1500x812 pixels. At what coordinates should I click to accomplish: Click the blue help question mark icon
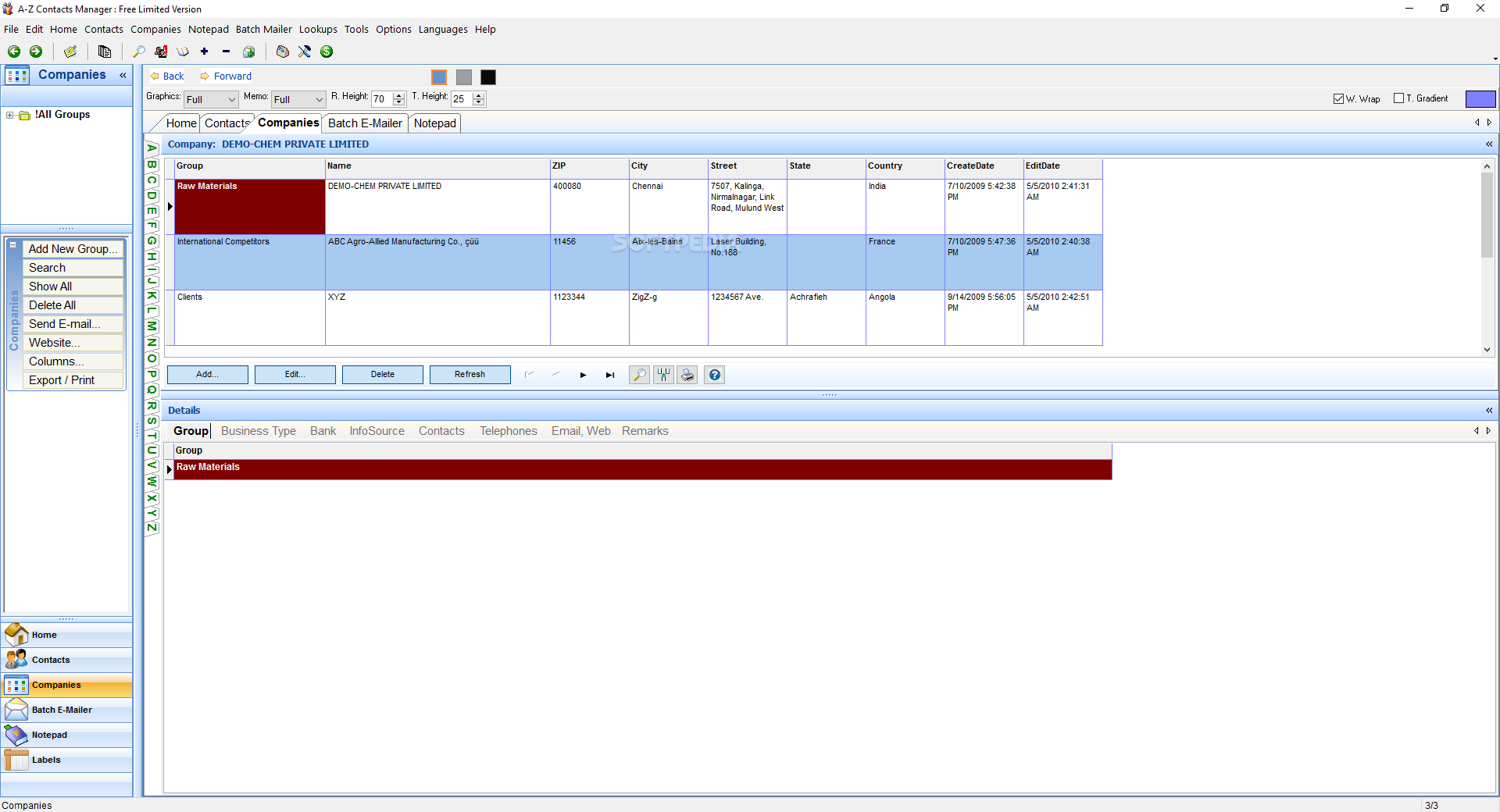point(714,375)
